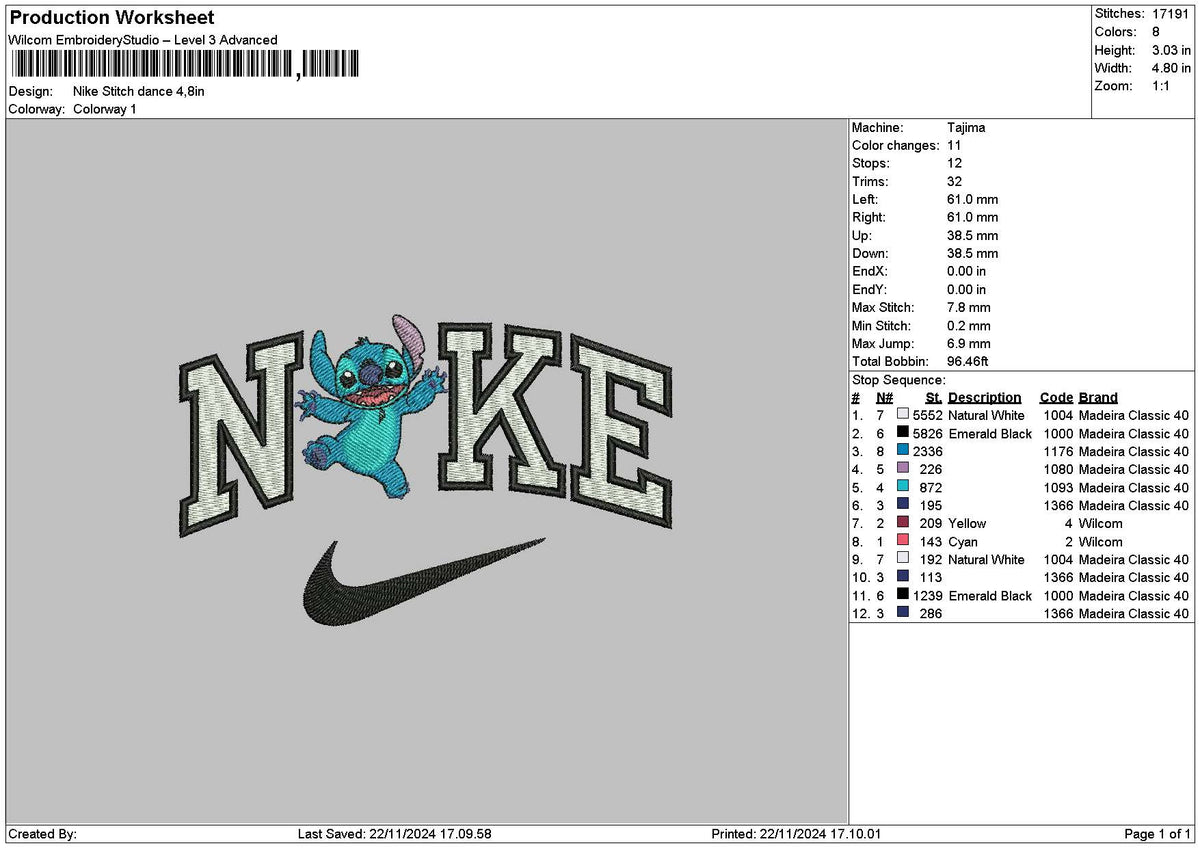Select the blue swatch in stop 3
Image resolution: width=1200 pixels, height=848 pixels.
[903, 451]
